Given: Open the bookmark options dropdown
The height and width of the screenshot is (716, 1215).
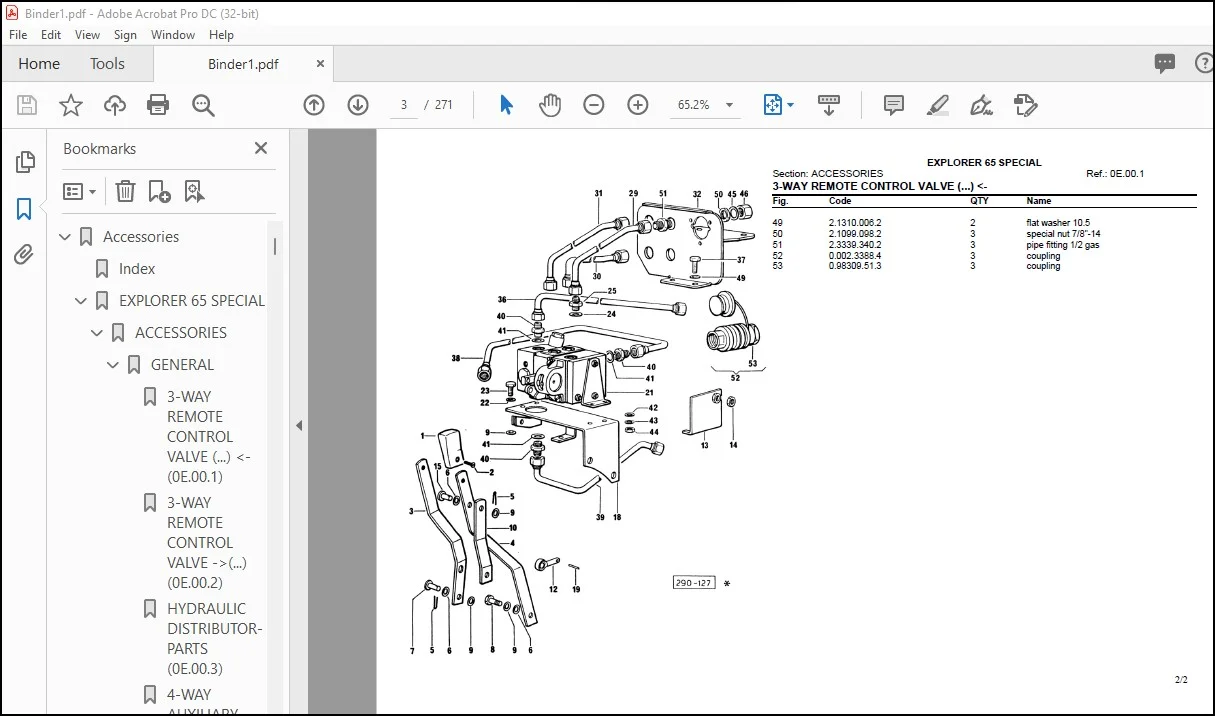Looking at the screenshot, I should pyautogui.click(x=80, y=191).
